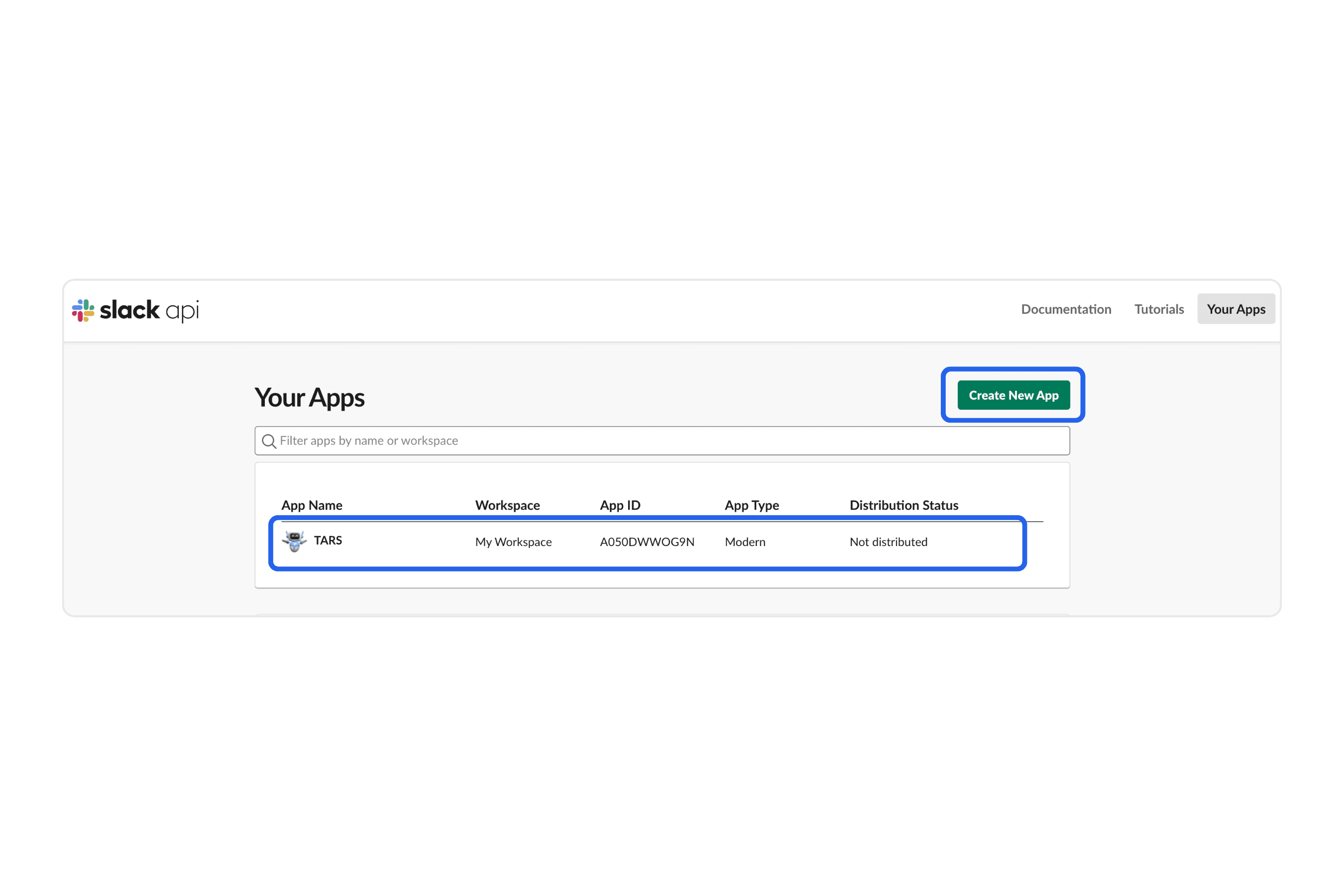Click the magnifier icon in the filter field
Viewport: 1344px width, 896px height.
[x=269, y=441]
